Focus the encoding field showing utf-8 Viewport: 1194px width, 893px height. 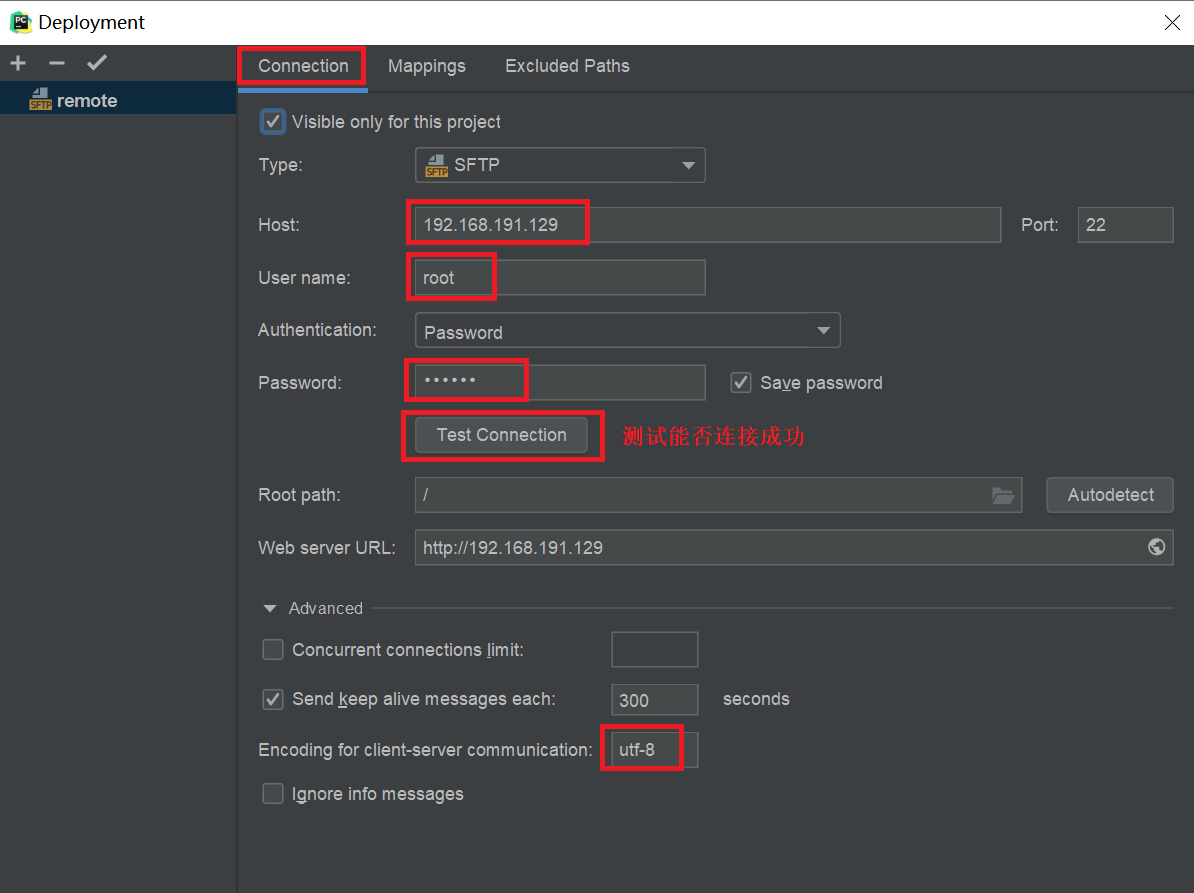[654, 750]
